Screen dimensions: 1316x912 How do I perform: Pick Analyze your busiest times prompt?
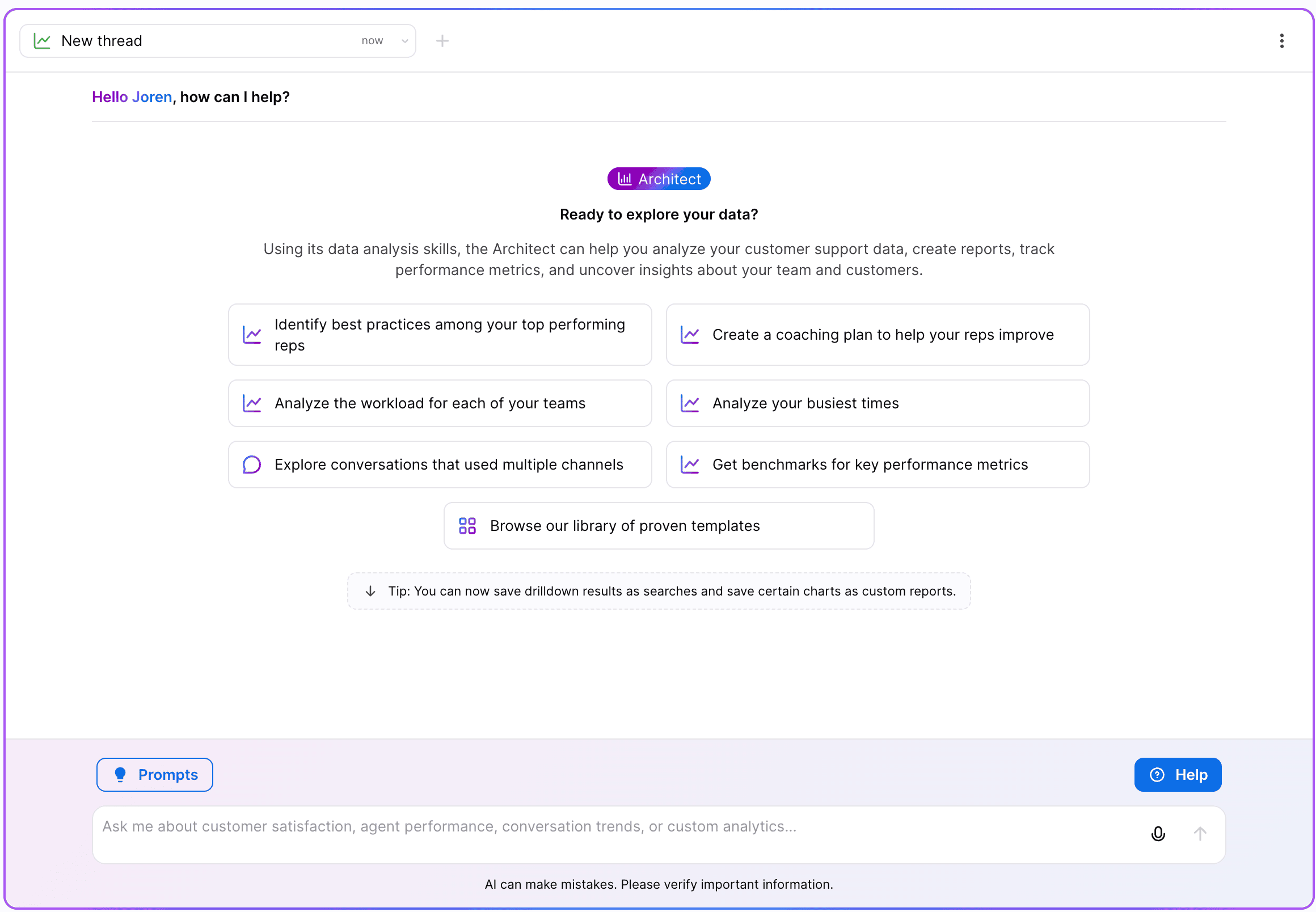[x=877, y=403]
